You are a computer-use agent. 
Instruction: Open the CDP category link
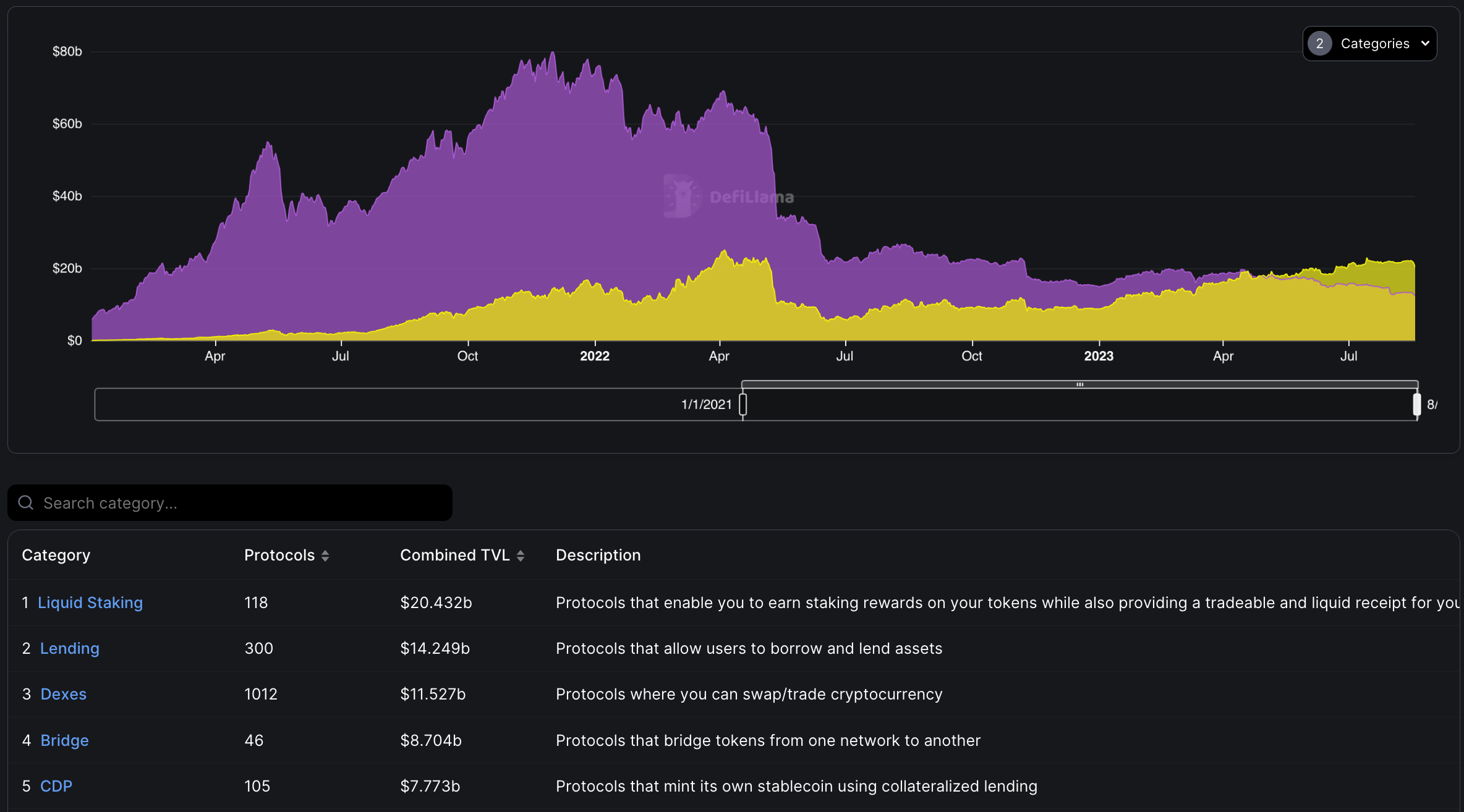pos(56,786)
